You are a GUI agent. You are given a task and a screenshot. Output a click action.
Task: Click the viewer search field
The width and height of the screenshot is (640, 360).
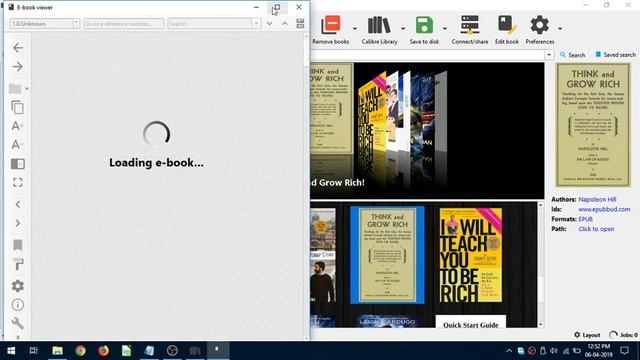(x=210, y=24)
